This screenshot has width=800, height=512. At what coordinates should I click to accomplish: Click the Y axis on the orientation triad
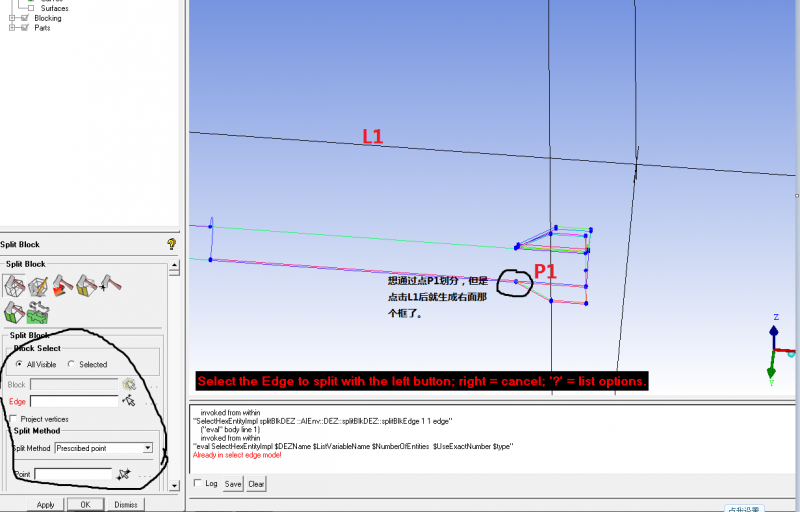click(771, 370)
